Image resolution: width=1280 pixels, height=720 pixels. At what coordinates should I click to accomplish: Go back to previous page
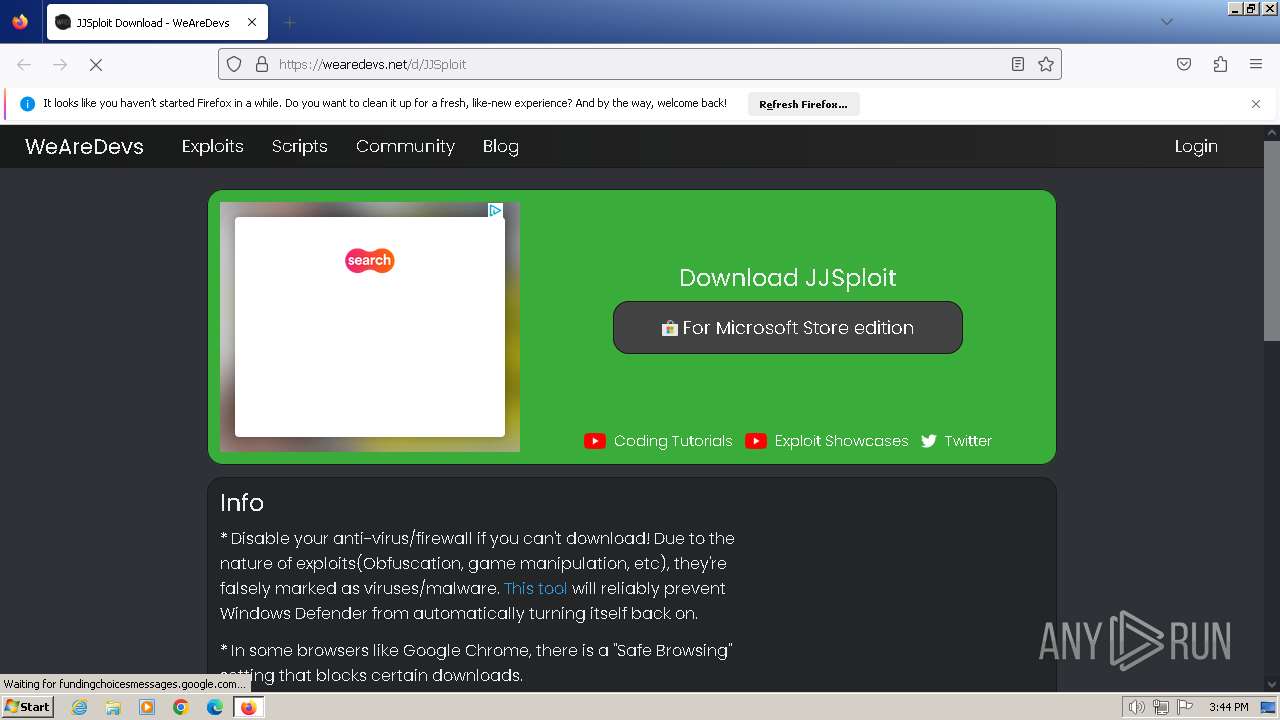pyautogui.click(x=24, y=64)
